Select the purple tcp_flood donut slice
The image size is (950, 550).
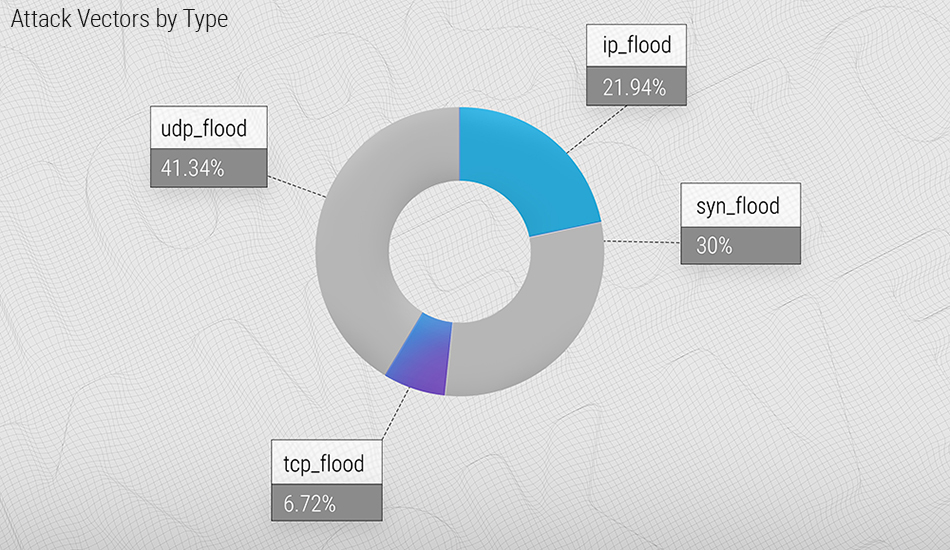421,357
